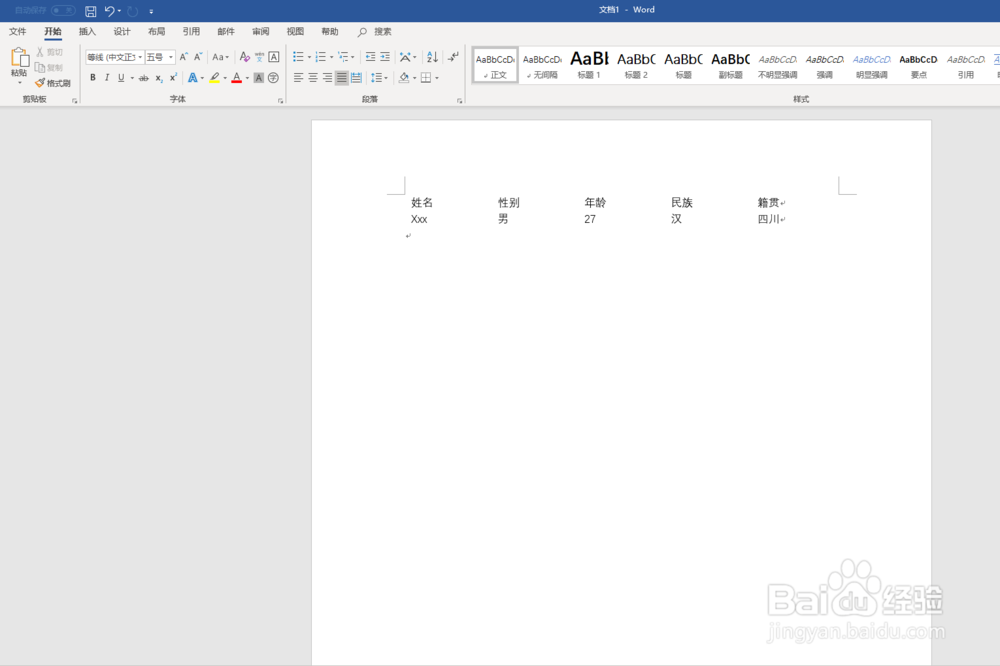Apply strikethrough to the text
Image resolution: width=1000 pixels, height=666 pixels.
(143, 78)
